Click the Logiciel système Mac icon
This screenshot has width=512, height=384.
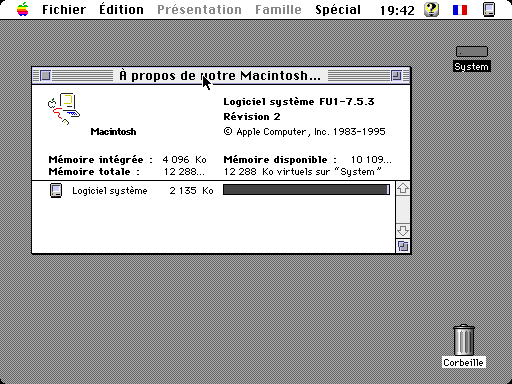[x=56, y=190]
